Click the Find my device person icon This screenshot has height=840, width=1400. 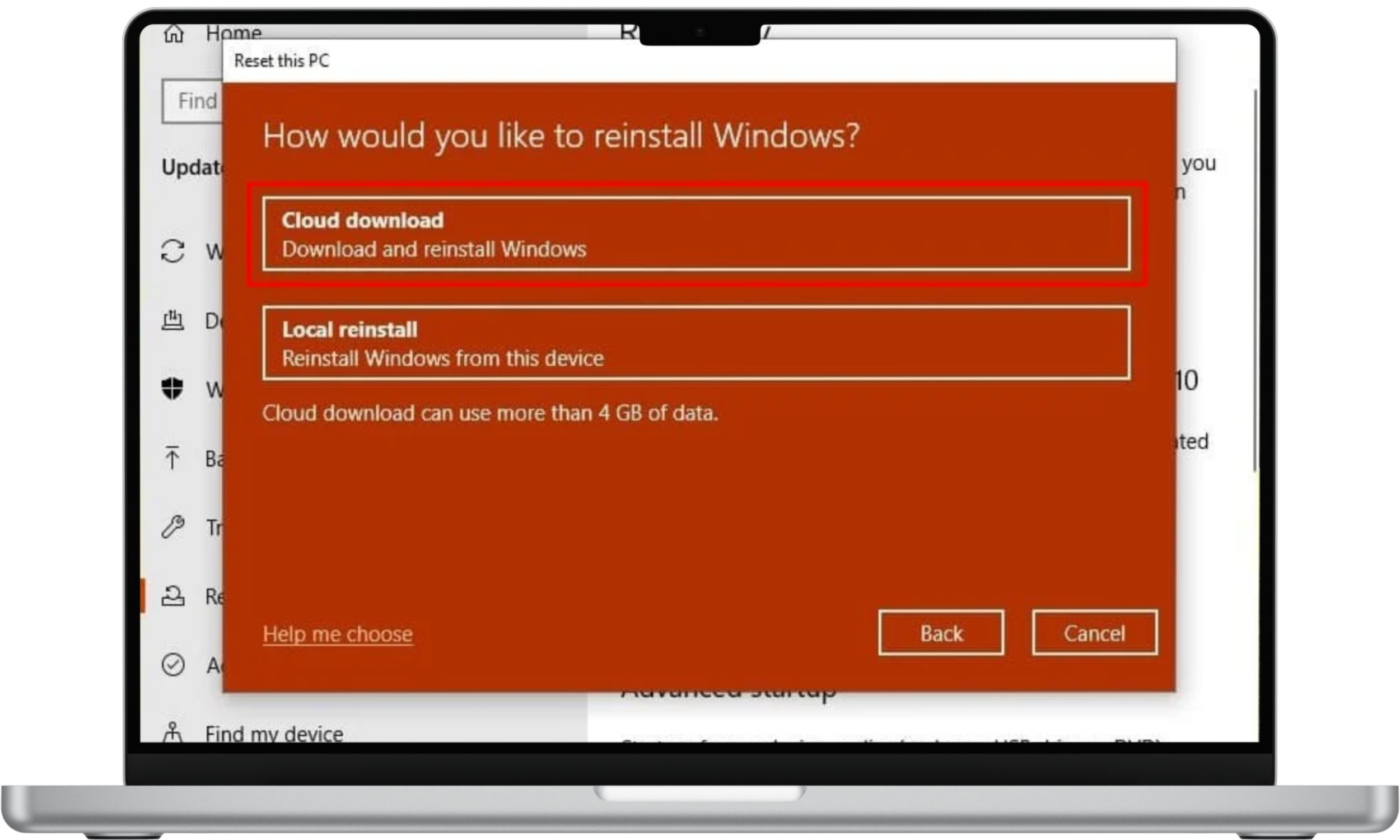(x=172, y=733)
